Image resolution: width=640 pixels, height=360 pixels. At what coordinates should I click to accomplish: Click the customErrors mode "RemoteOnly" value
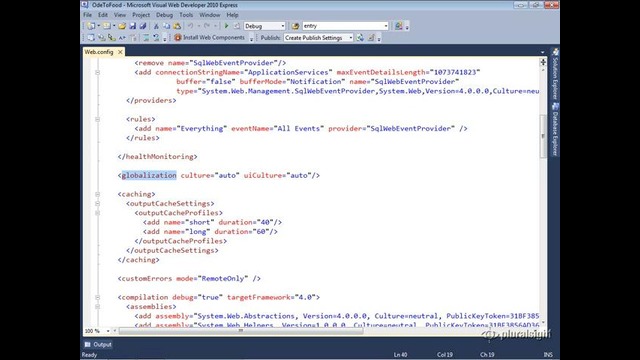(223, 279)
